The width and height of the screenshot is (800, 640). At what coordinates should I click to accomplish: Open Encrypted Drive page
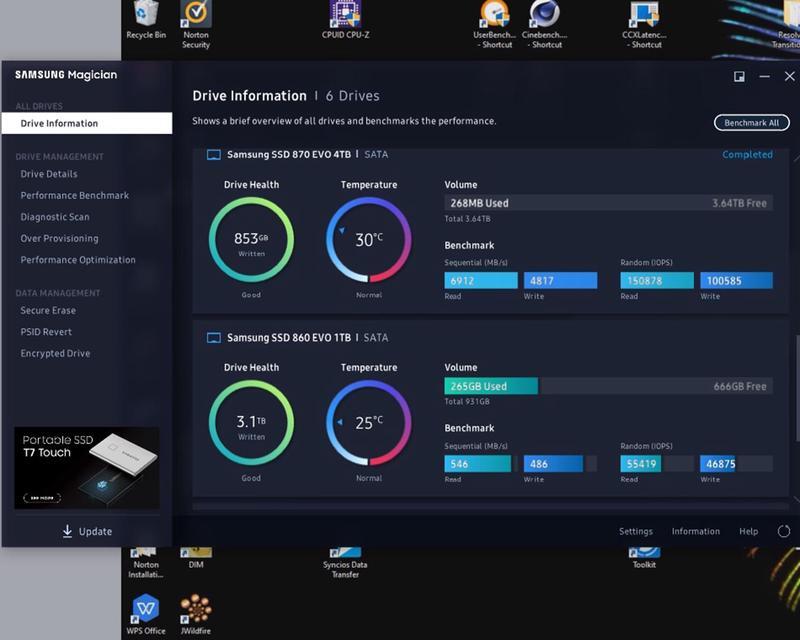[x=55, y=353]
